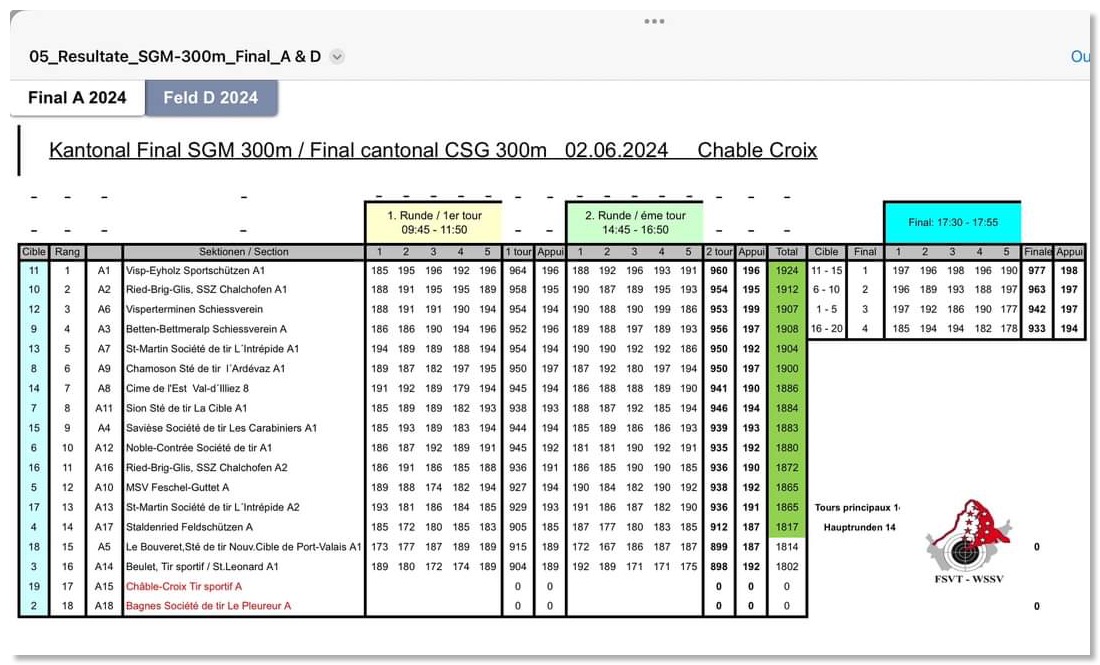Switch to the Final A 2024 tab
1100x665 pixels.
click(77, 98)
